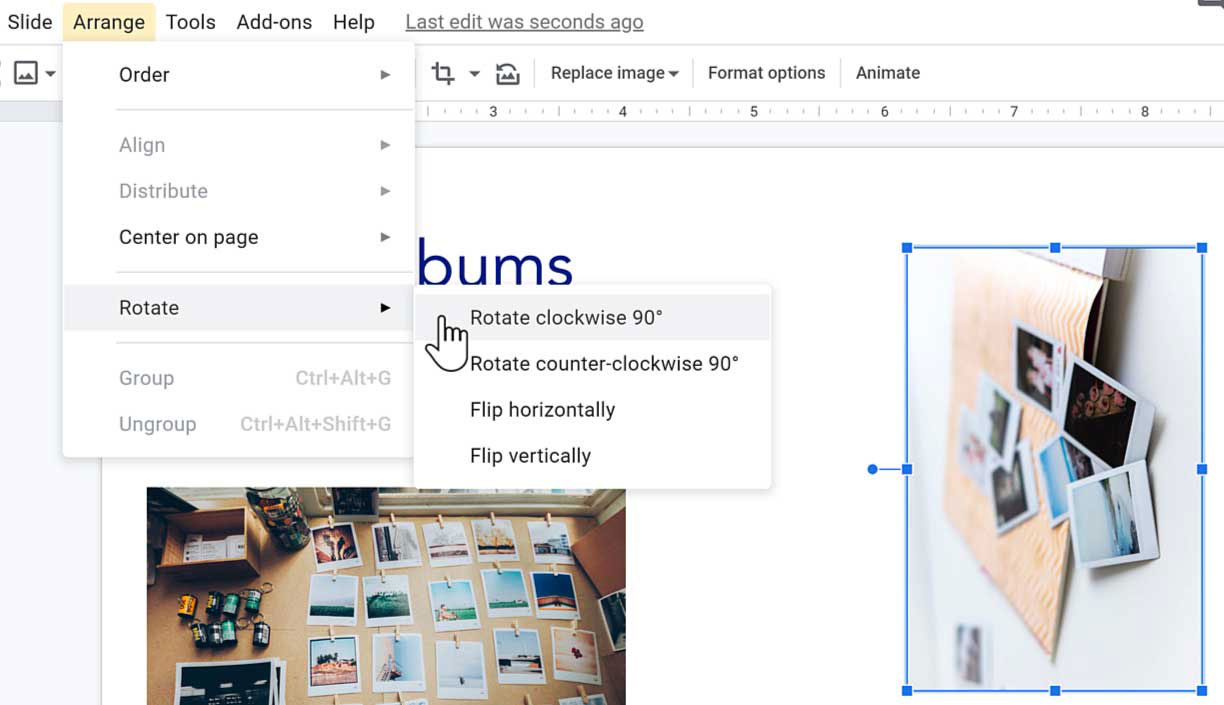Click the right-middle resize handle of selected image
The image size is (1224, 705).
[1202, 469]
